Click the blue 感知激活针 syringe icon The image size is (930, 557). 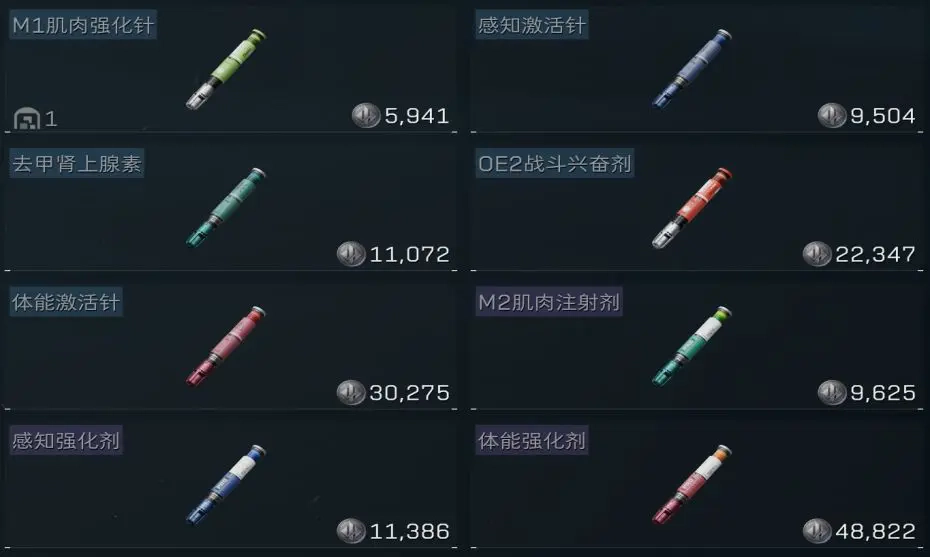point(692,69)
